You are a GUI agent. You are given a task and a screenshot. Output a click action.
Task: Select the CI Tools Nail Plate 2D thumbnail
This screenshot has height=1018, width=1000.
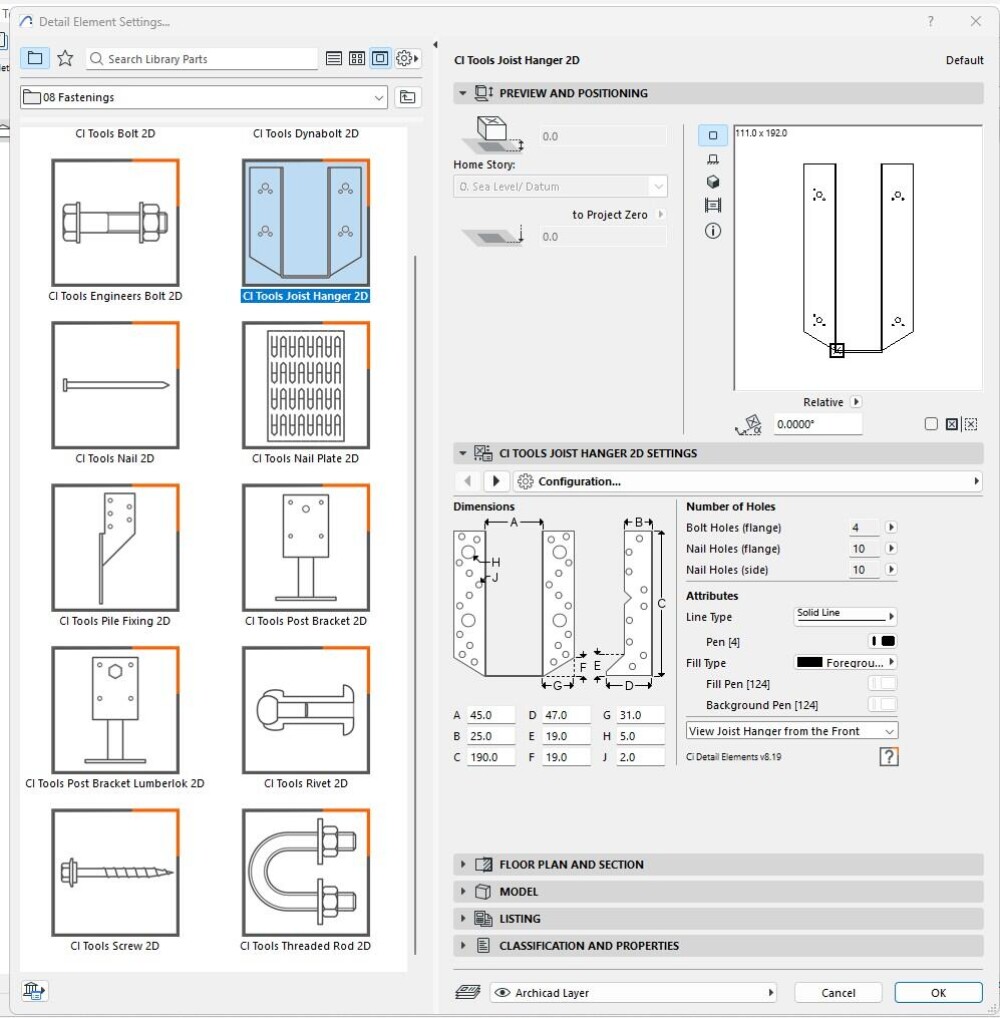point(305,386)
